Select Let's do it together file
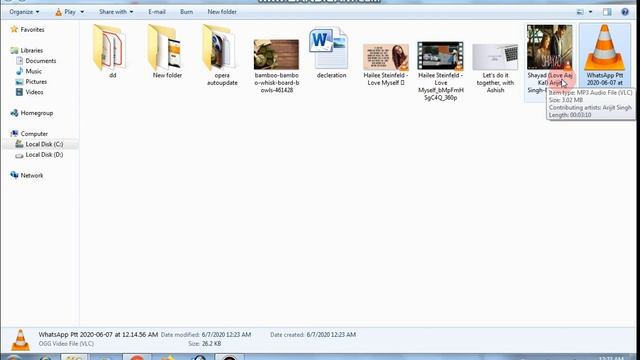Image resolution: width=640 pixels, height=360 pixels. tap(495, 57)
